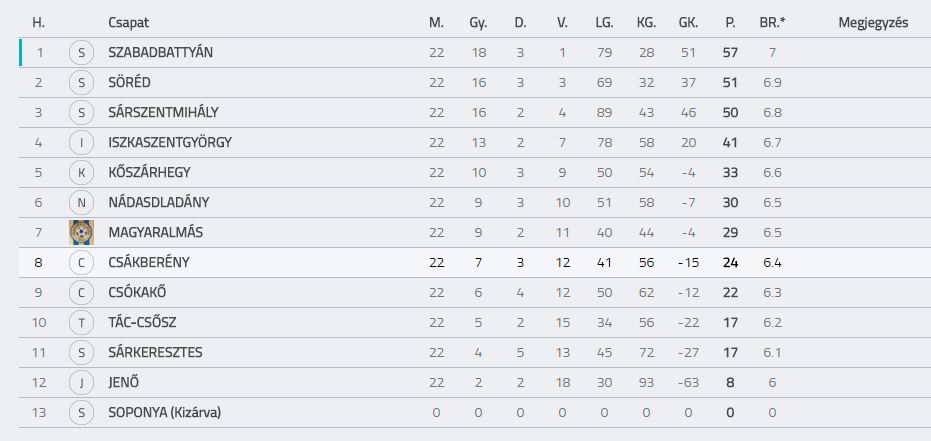Click the Nádasdladány 'N' badge icon
Viewport: 931px width, 441px height.
click(x=81, y=202)
